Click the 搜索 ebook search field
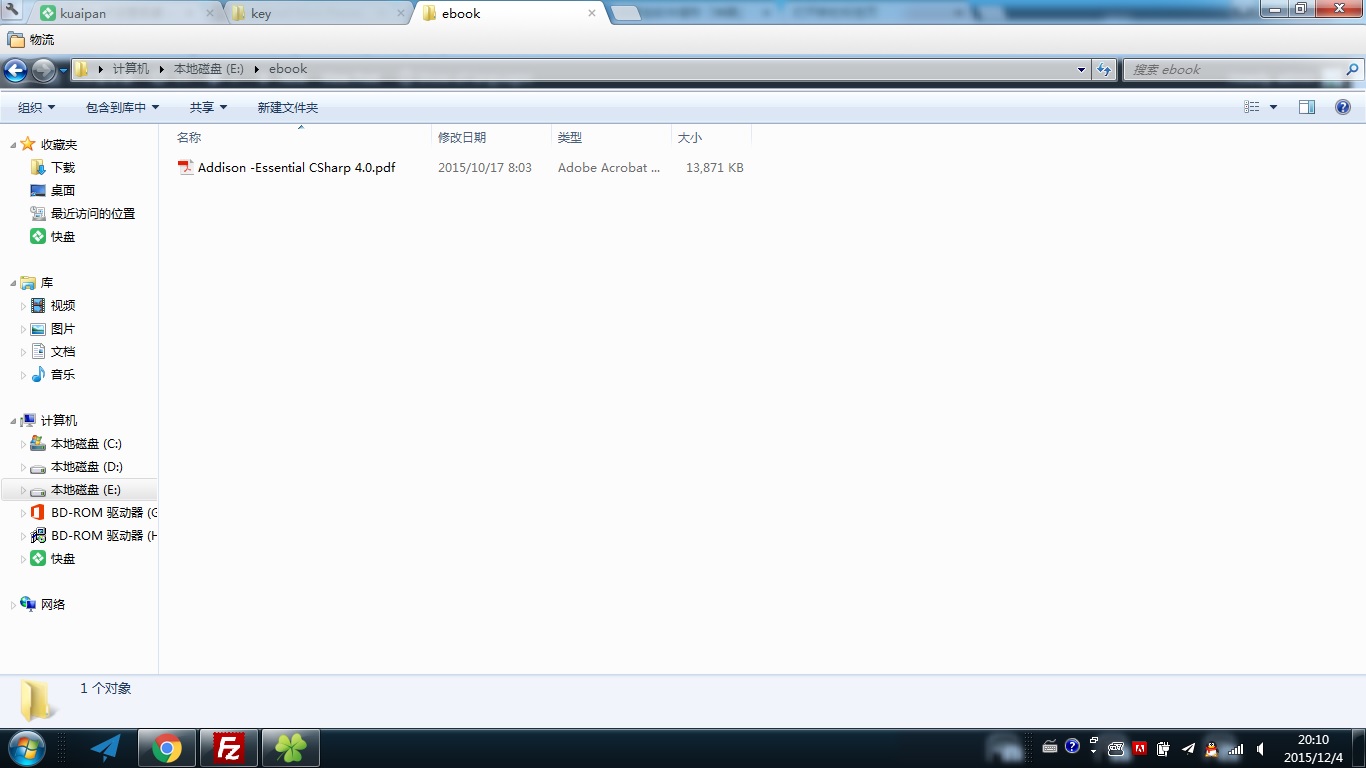1366x768 pixels. click(x=1234, y=70)
